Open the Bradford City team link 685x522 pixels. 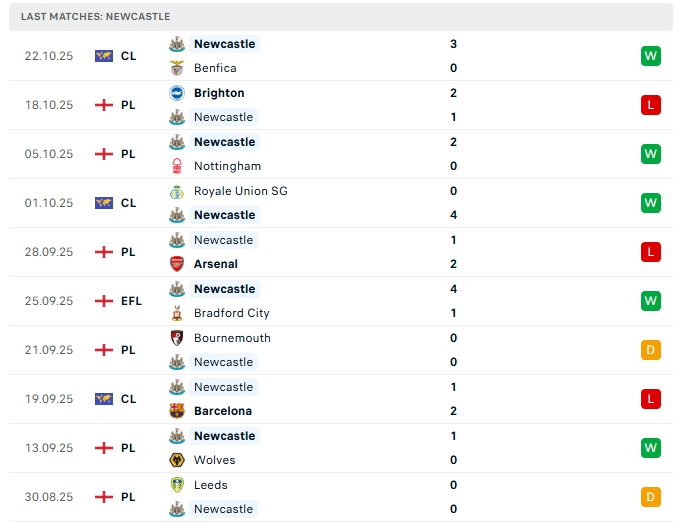[x=231, y=313]
